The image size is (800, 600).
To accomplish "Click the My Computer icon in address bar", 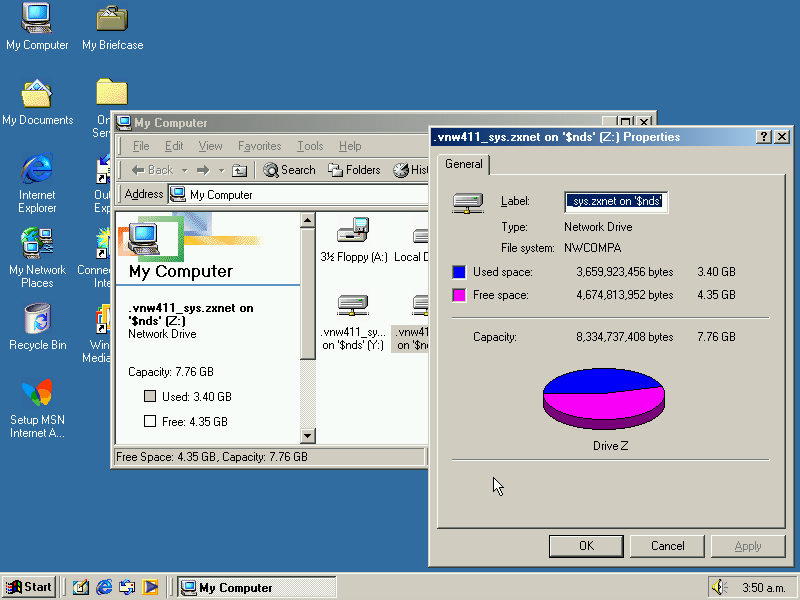I will tap(178, 194).
